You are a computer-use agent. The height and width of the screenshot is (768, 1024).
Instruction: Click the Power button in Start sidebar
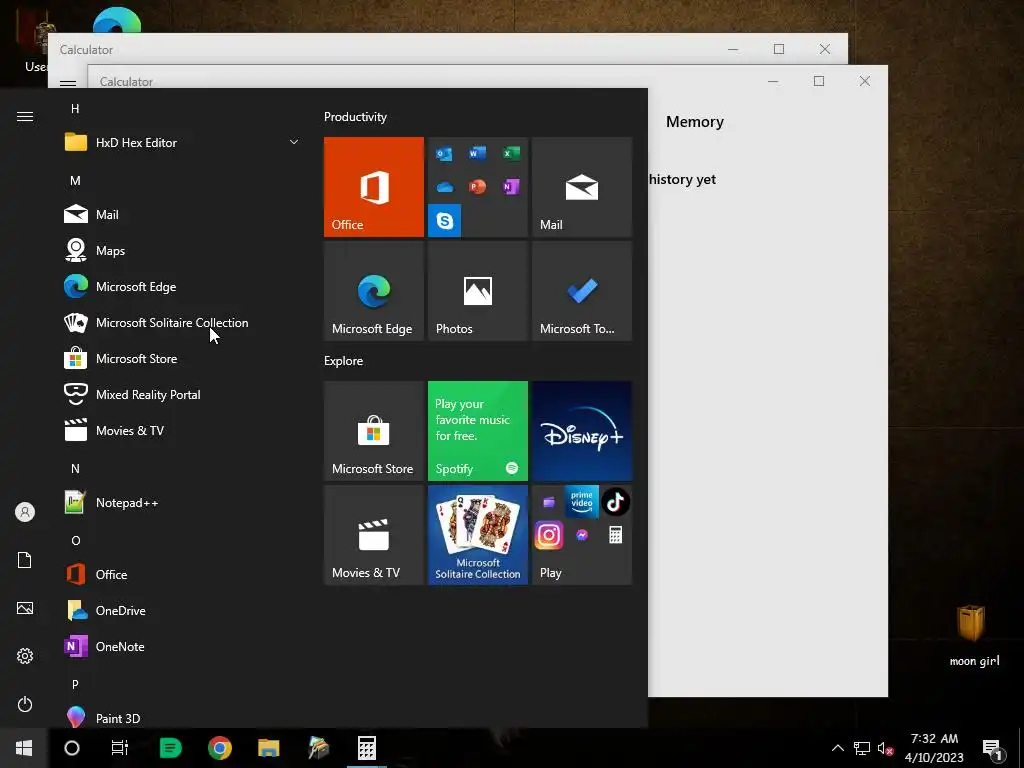pos(25,704)
